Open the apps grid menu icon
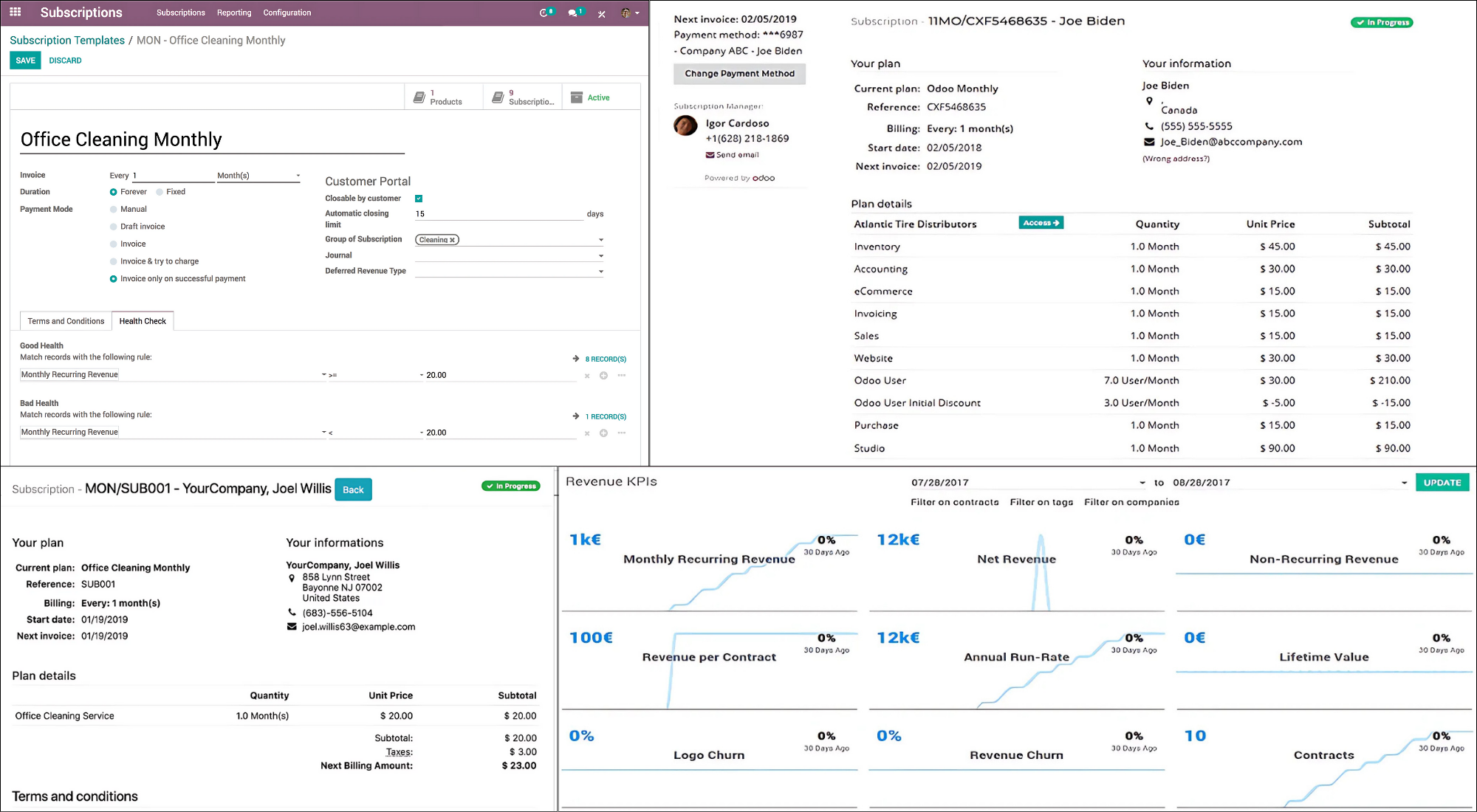 [x=16, y=13]
